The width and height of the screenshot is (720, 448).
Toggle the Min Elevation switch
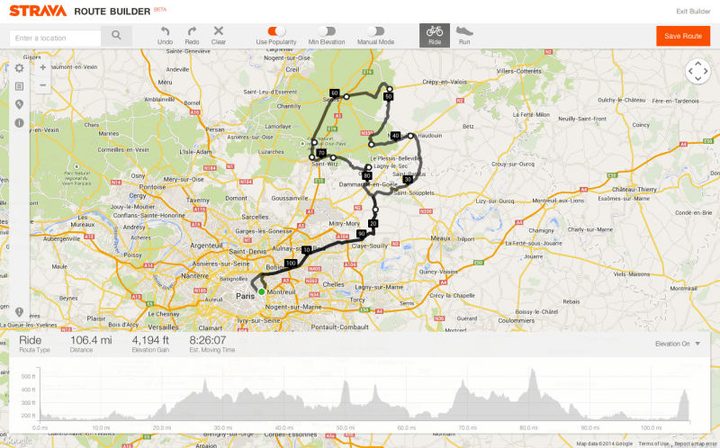point(327,31)
